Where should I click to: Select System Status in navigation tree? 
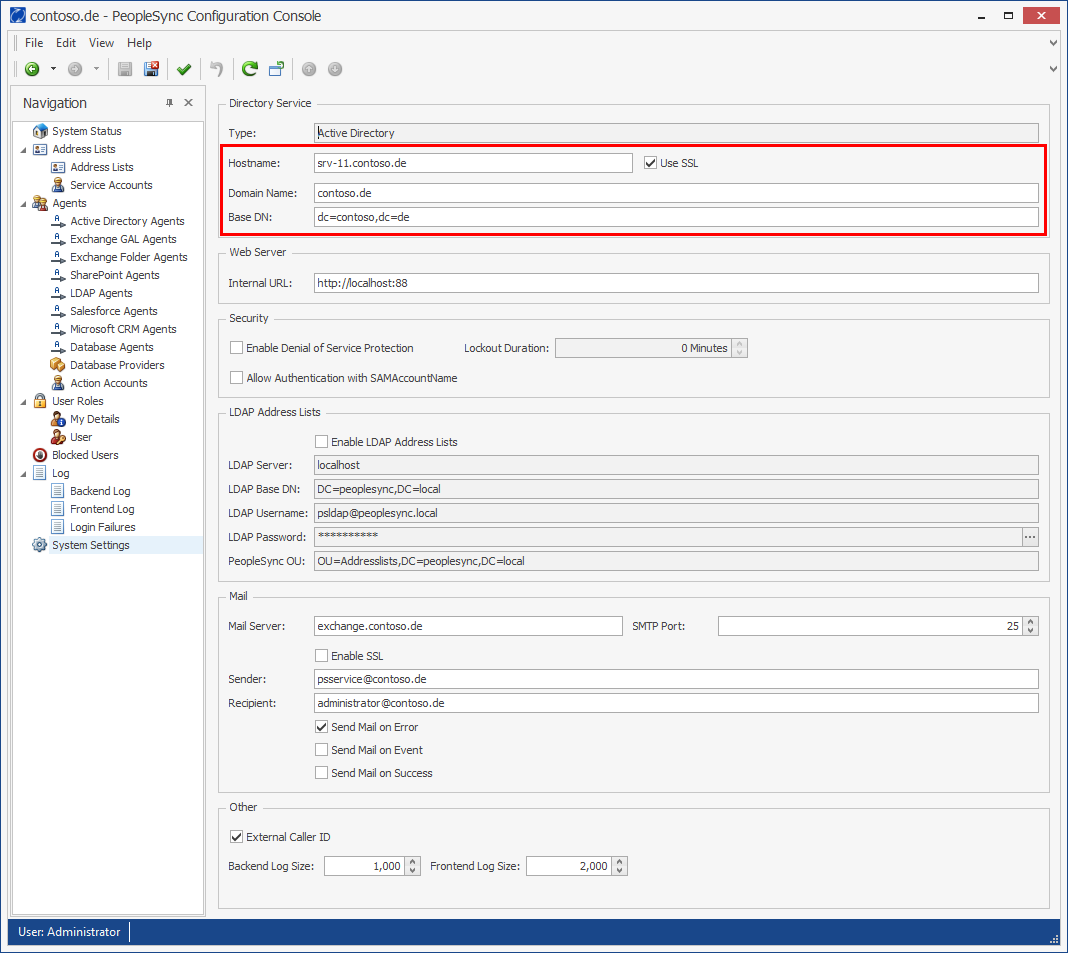pos(87,131)
